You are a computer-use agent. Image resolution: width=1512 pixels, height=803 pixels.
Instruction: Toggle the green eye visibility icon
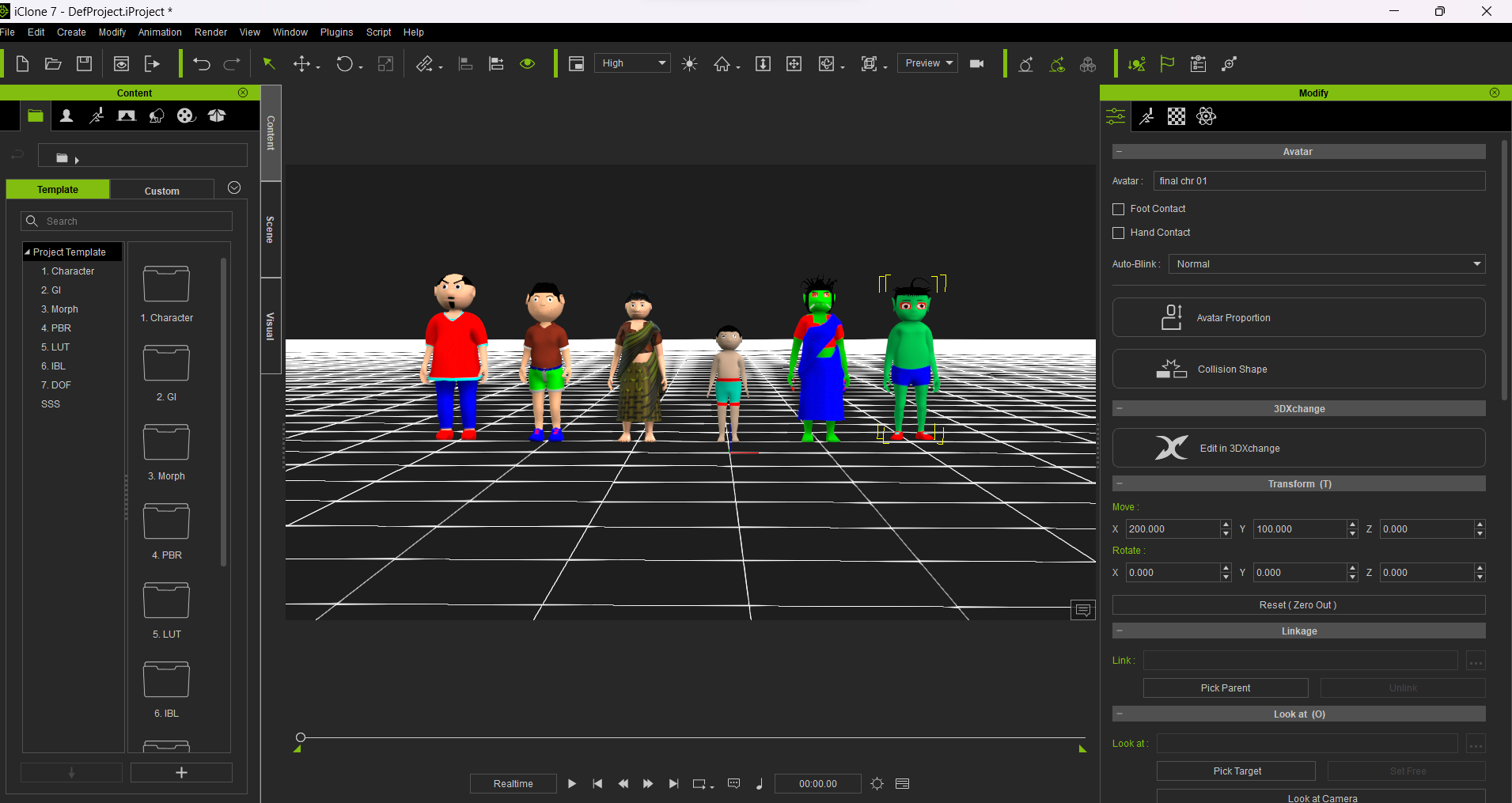527,64
